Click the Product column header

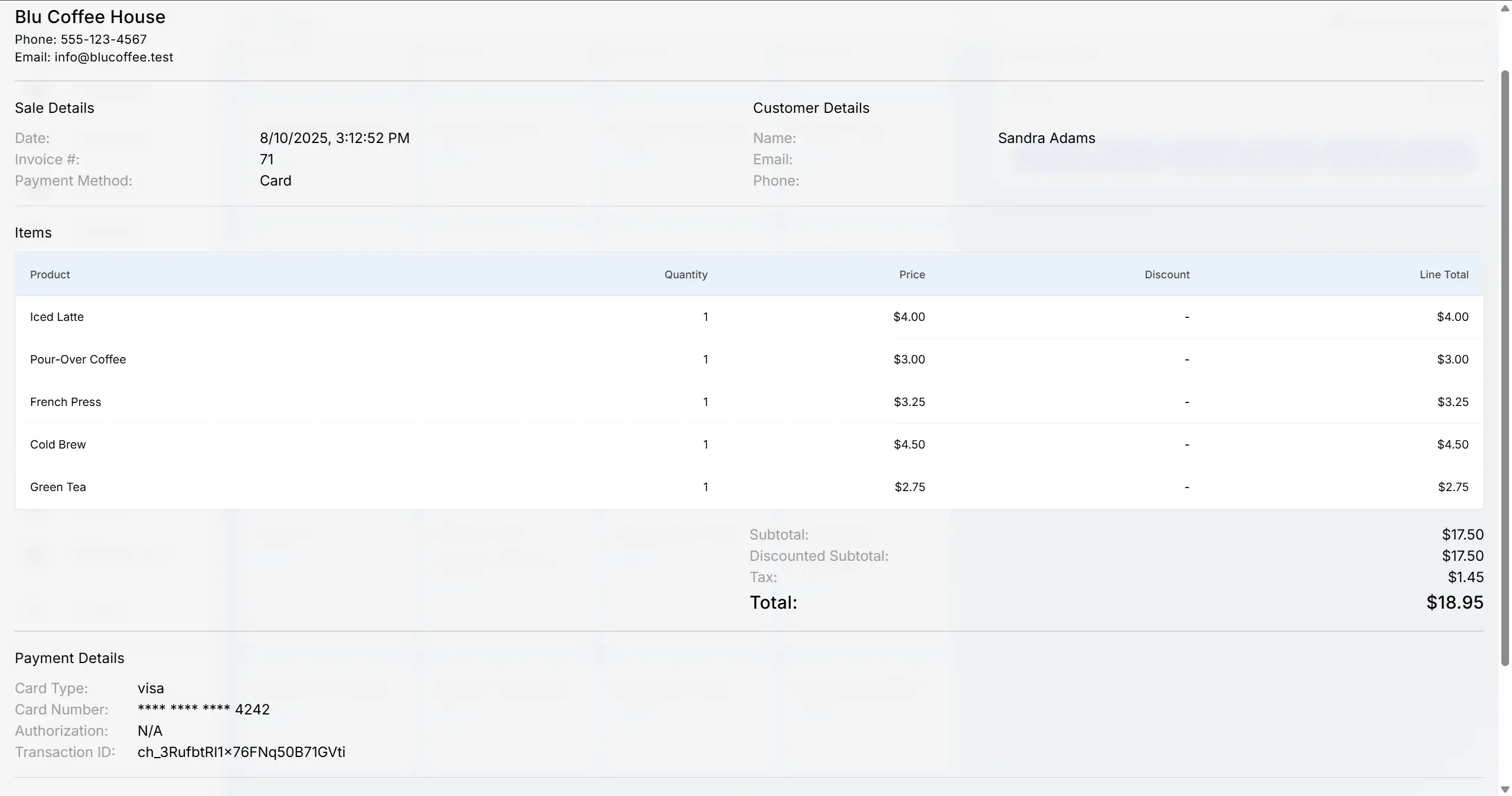[x=51, y=274]
